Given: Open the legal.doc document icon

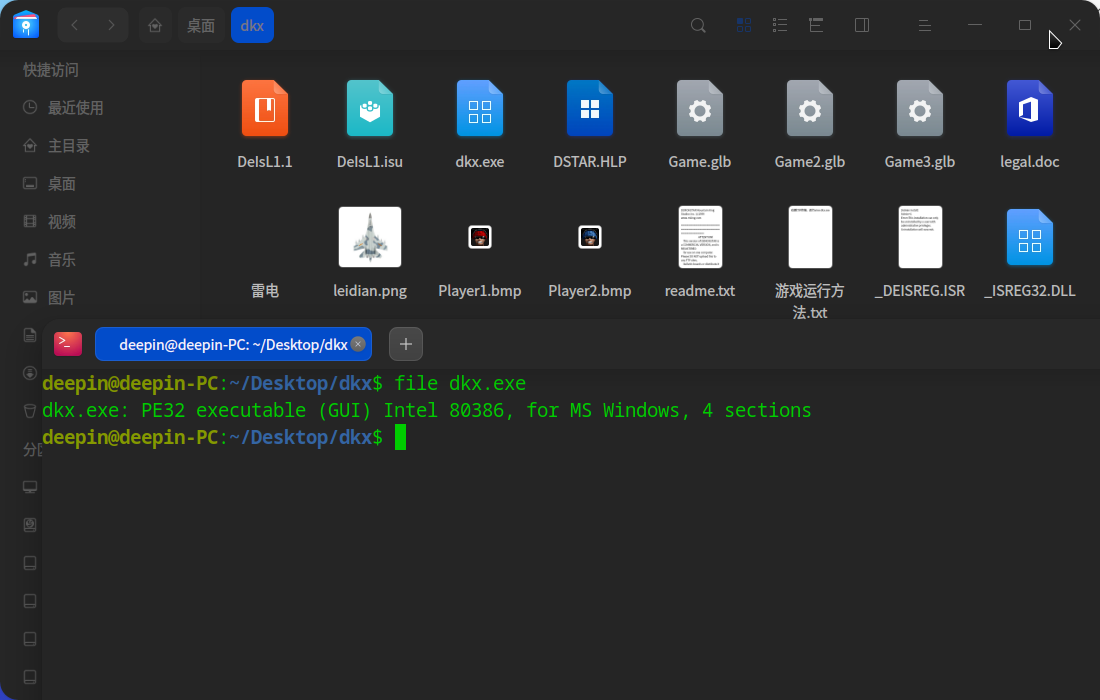Looking at the screenshot, I should 1030,109.
